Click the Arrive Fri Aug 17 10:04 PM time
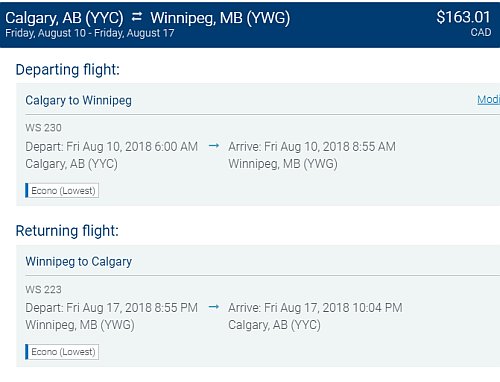 (315, 308)
